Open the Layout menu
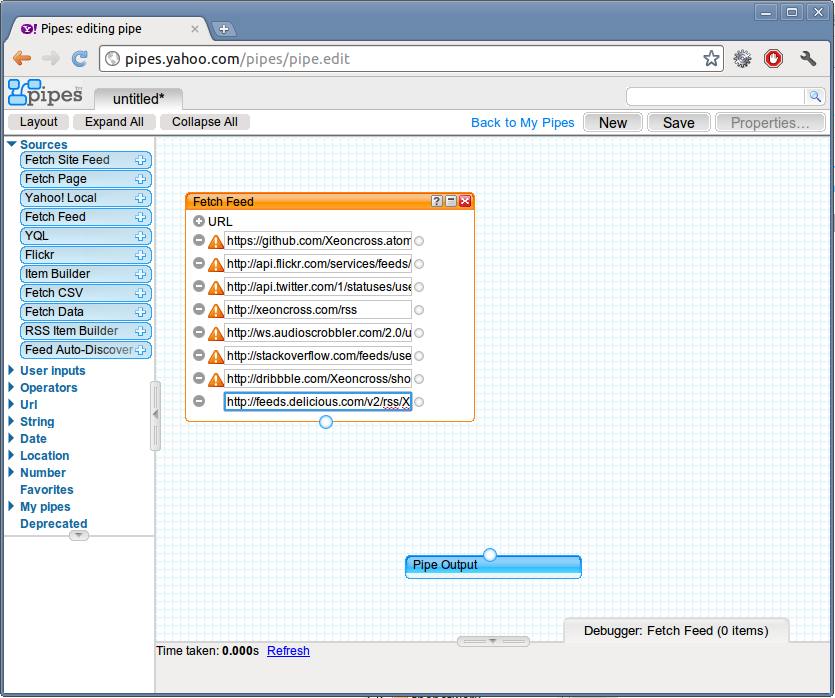Image resolution: width=835 pixels, height=698 pixels. [x=38, y=122]
